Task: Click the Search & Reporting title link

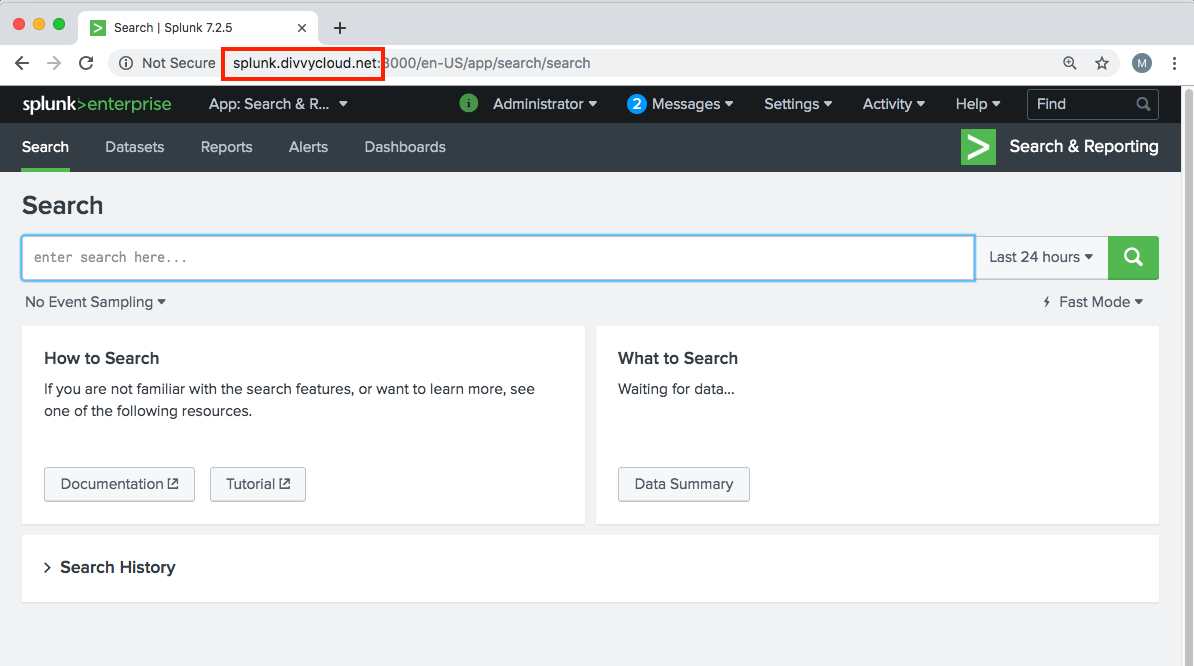Action: [1084, 147]
